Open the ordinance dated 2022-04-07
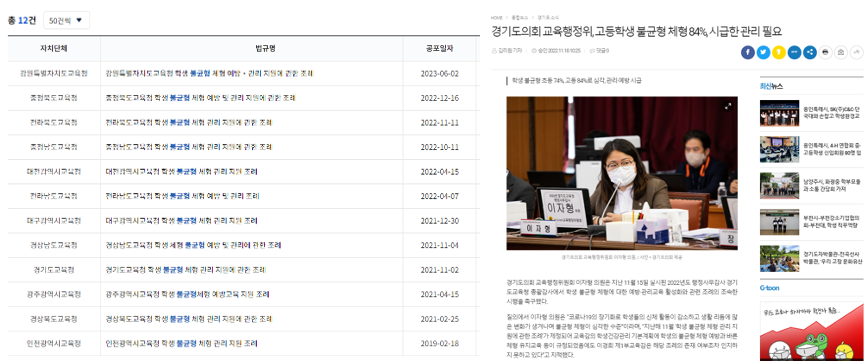This screenshot has height=361, width=868. [182, 196]
